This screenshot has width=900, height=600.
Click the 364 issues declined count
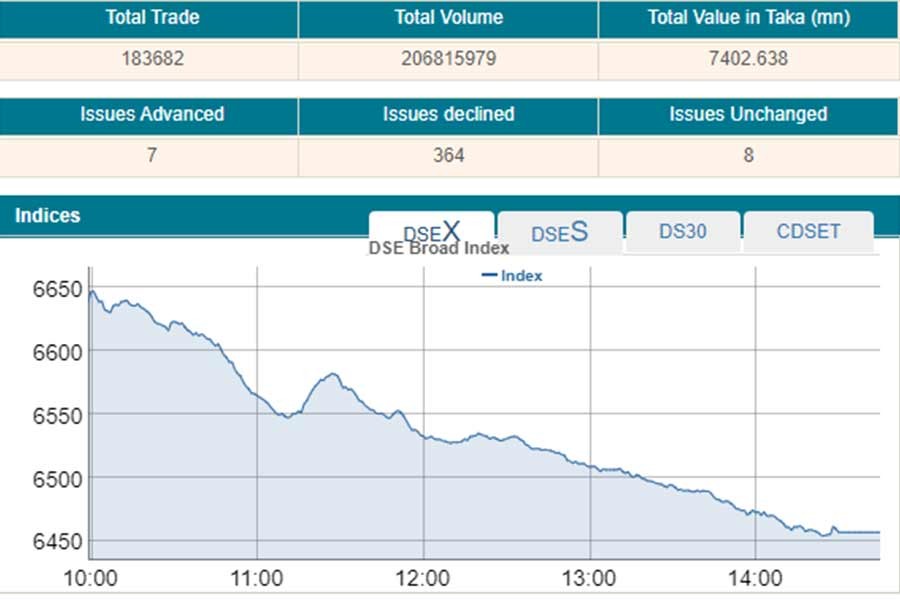(x=448, y=155)
